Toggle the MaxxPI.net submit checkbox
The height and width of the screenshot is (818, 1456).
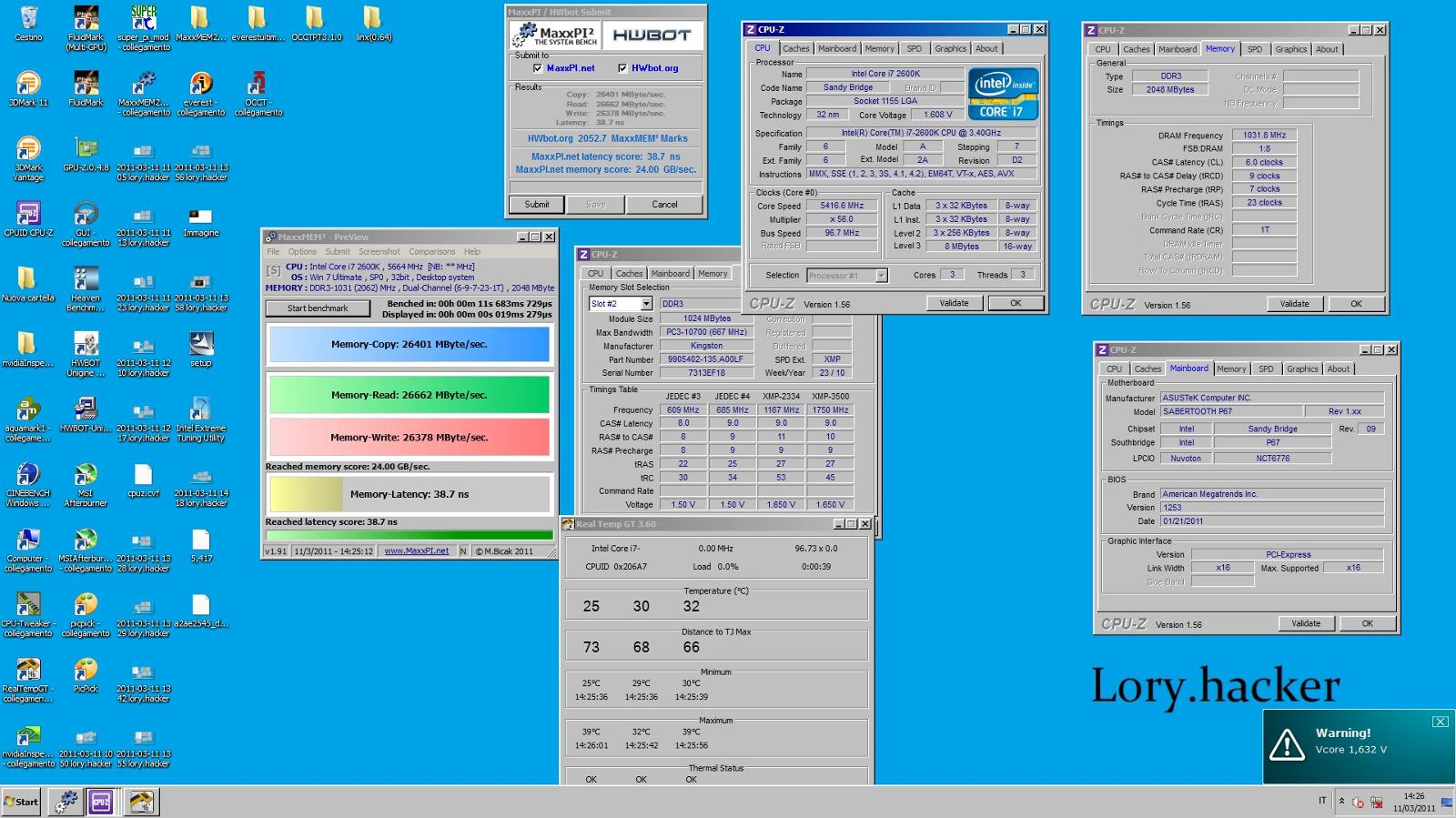pyautogui.click(x=538, y=68)
